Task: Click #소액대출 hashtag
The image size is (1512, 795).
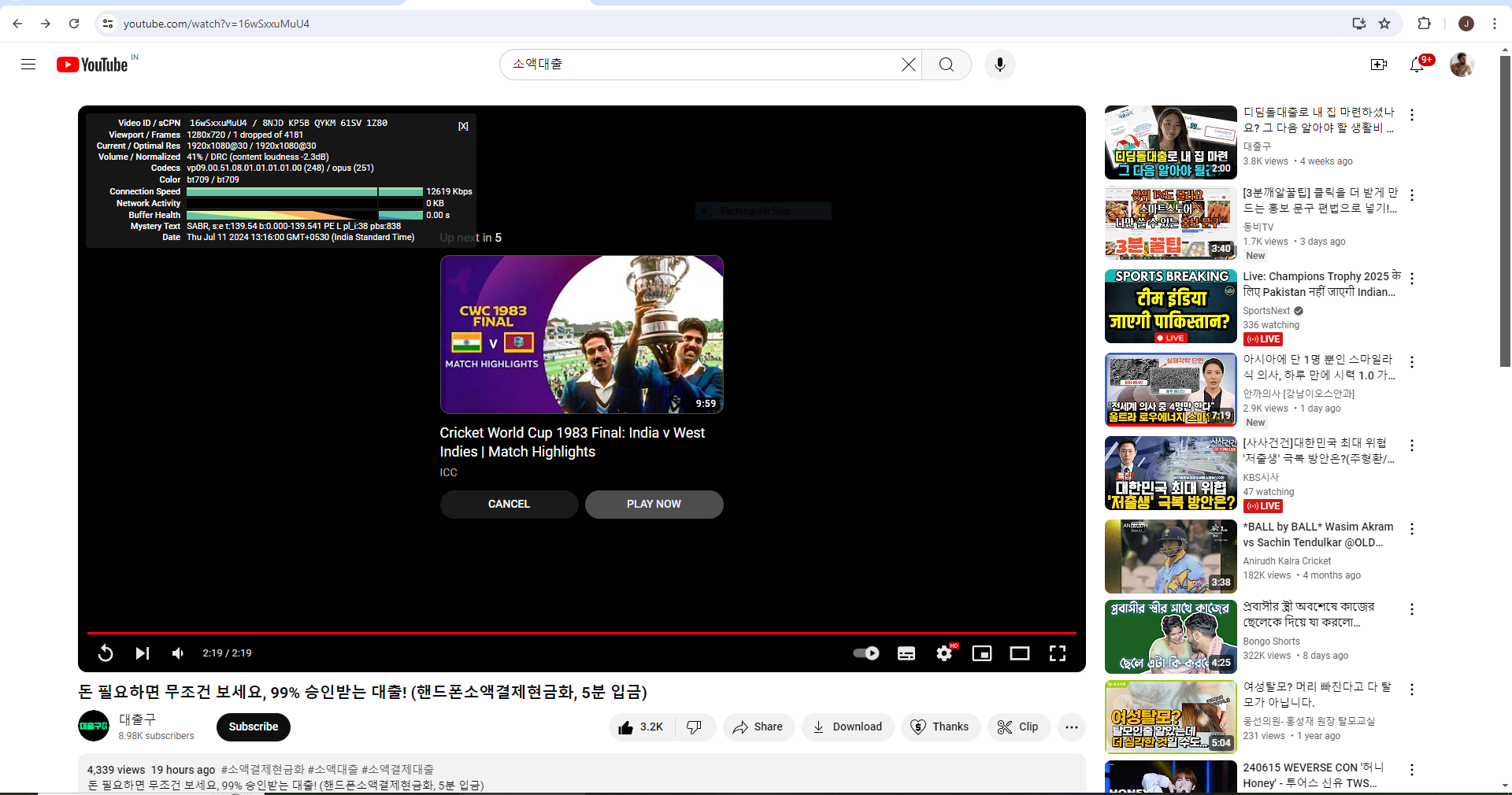Action: (332, 770)
